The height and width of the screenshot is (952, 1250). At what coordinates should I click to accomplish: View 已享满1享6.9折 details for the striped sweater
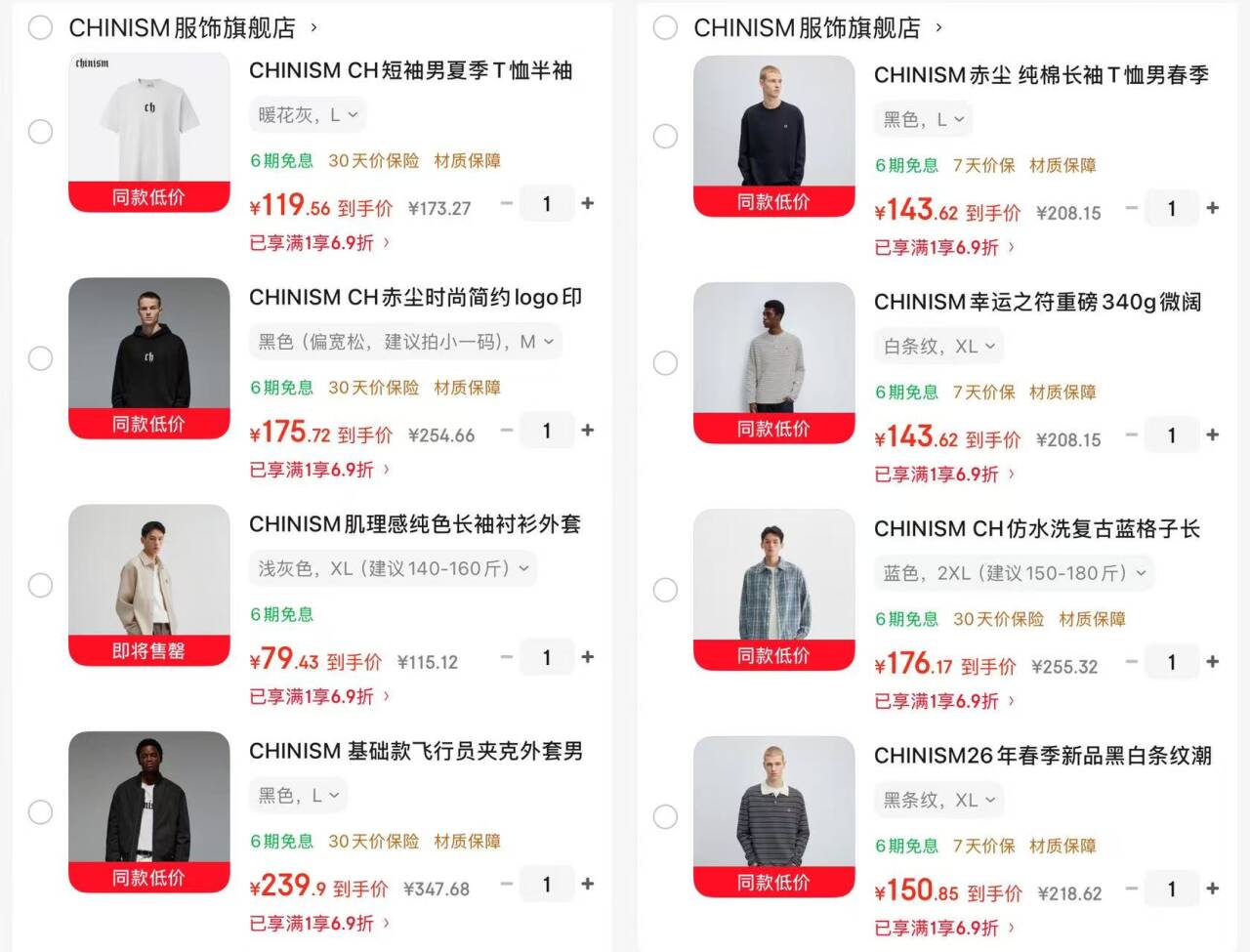coord(944,929)
